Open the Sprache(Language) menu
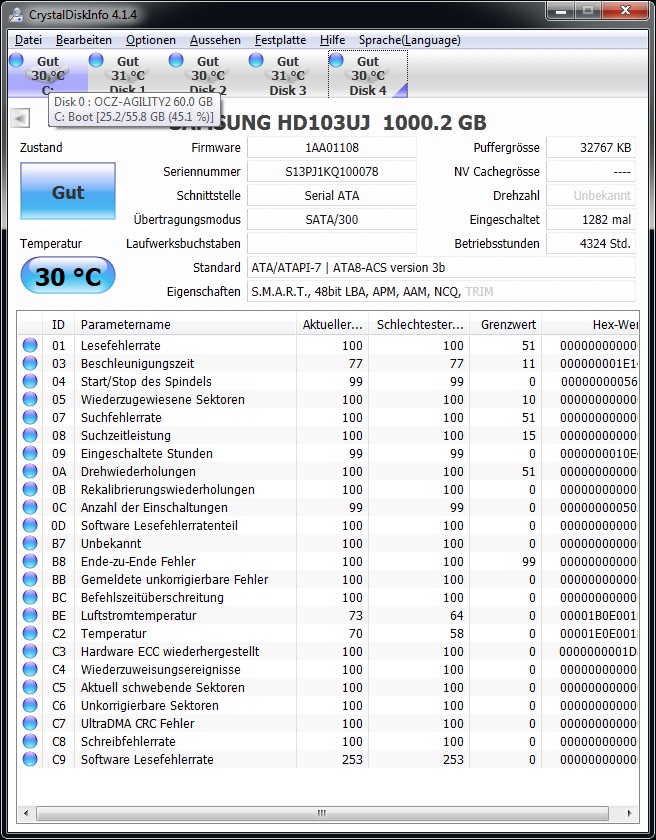 coord(410,40)
